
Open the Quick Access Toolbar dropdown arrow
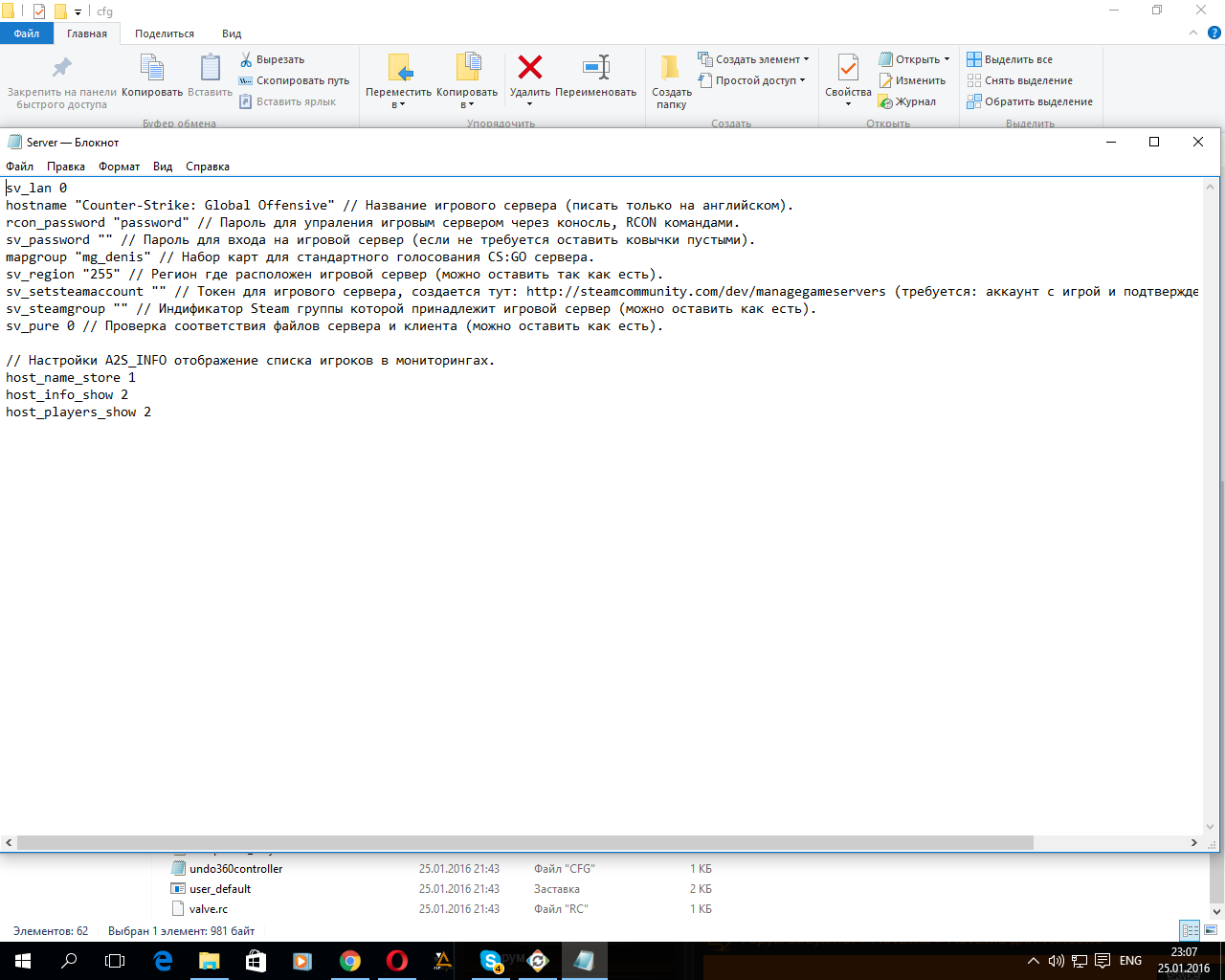(x=78, y=11)
